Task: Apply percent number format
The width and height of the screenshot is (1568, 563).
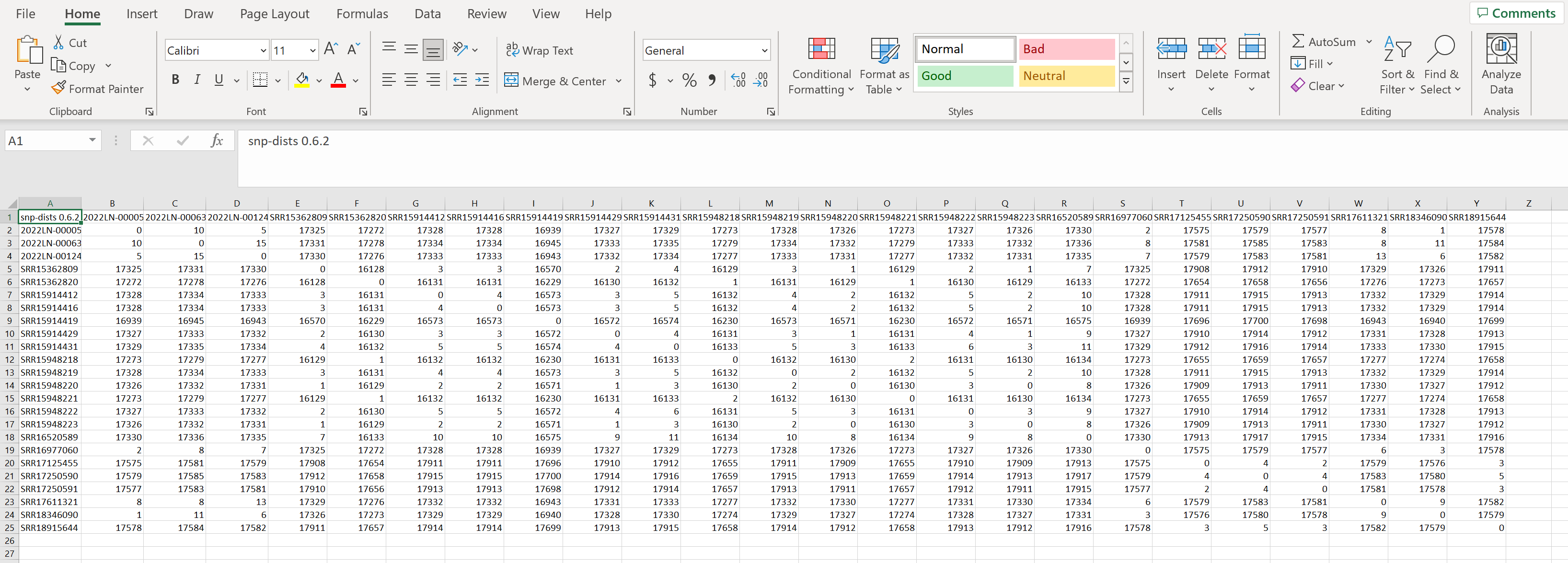Action: coord(689,80)
